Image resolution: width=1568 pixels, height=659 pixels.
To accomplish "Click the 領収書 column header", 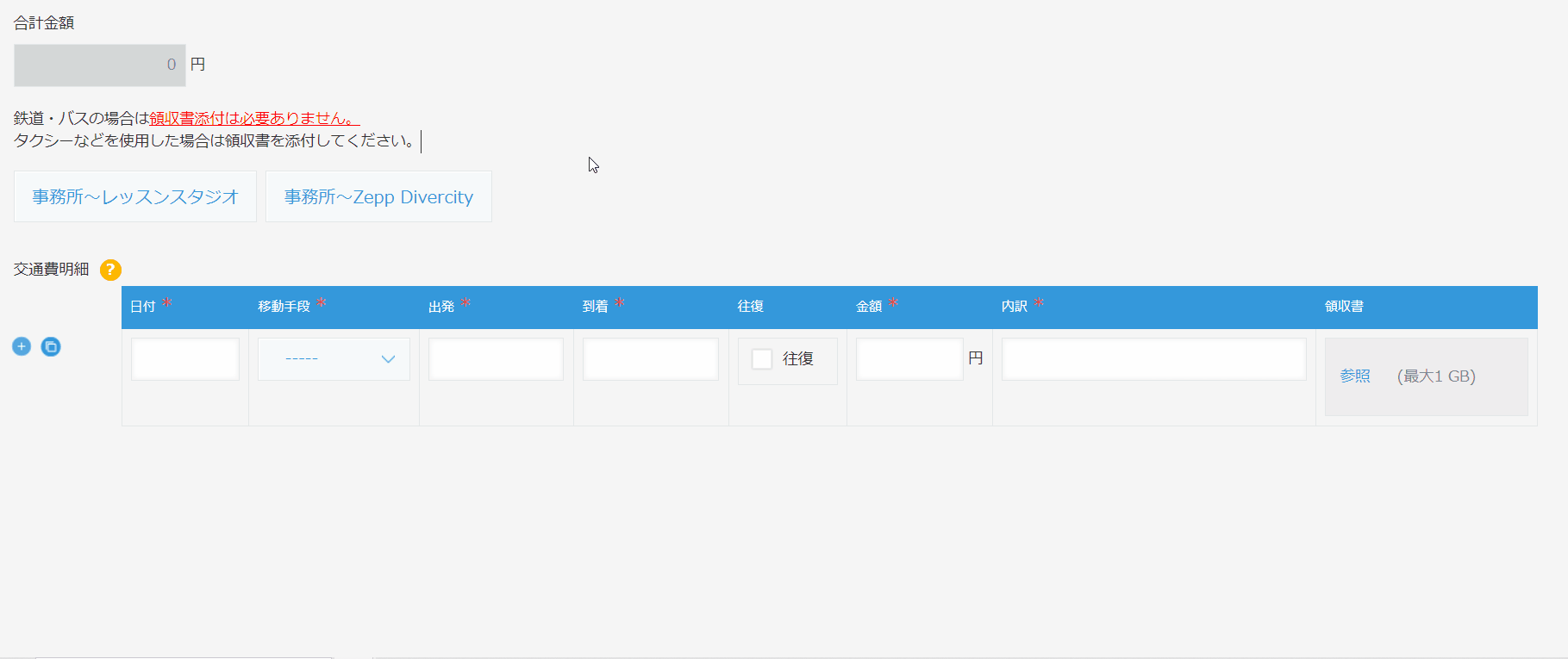I will (1344, 307).
